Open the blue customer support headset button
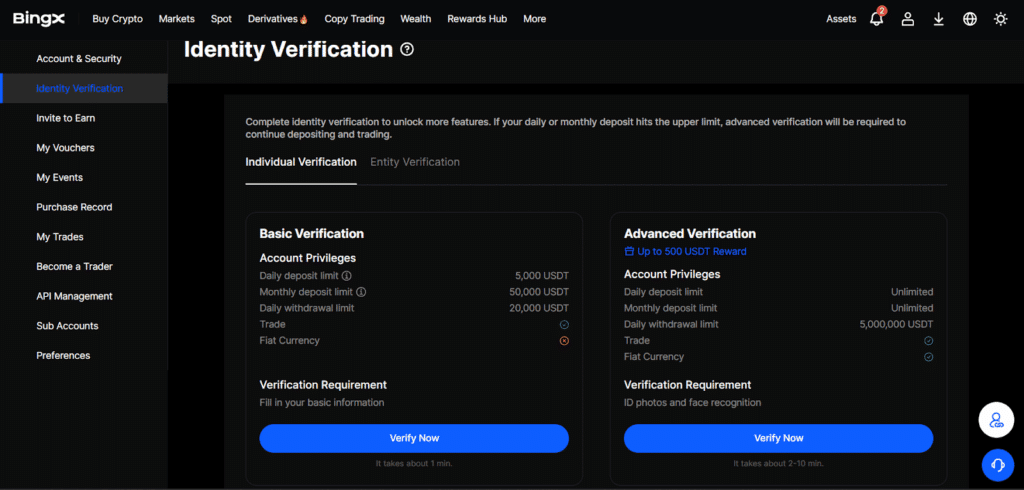The image size is (1024, 490). coord(997,465)
